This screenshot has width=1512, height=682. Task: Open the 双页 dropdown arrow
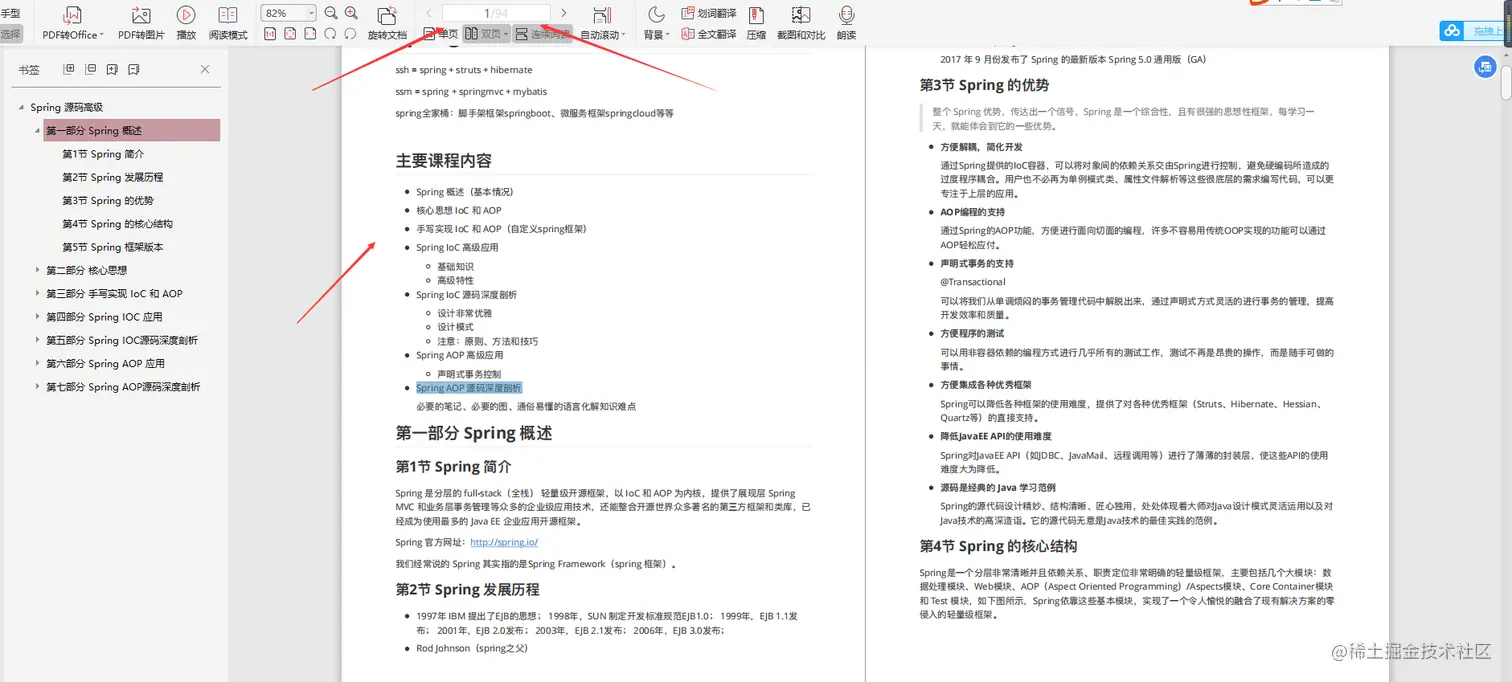click(x=506, y=34)
